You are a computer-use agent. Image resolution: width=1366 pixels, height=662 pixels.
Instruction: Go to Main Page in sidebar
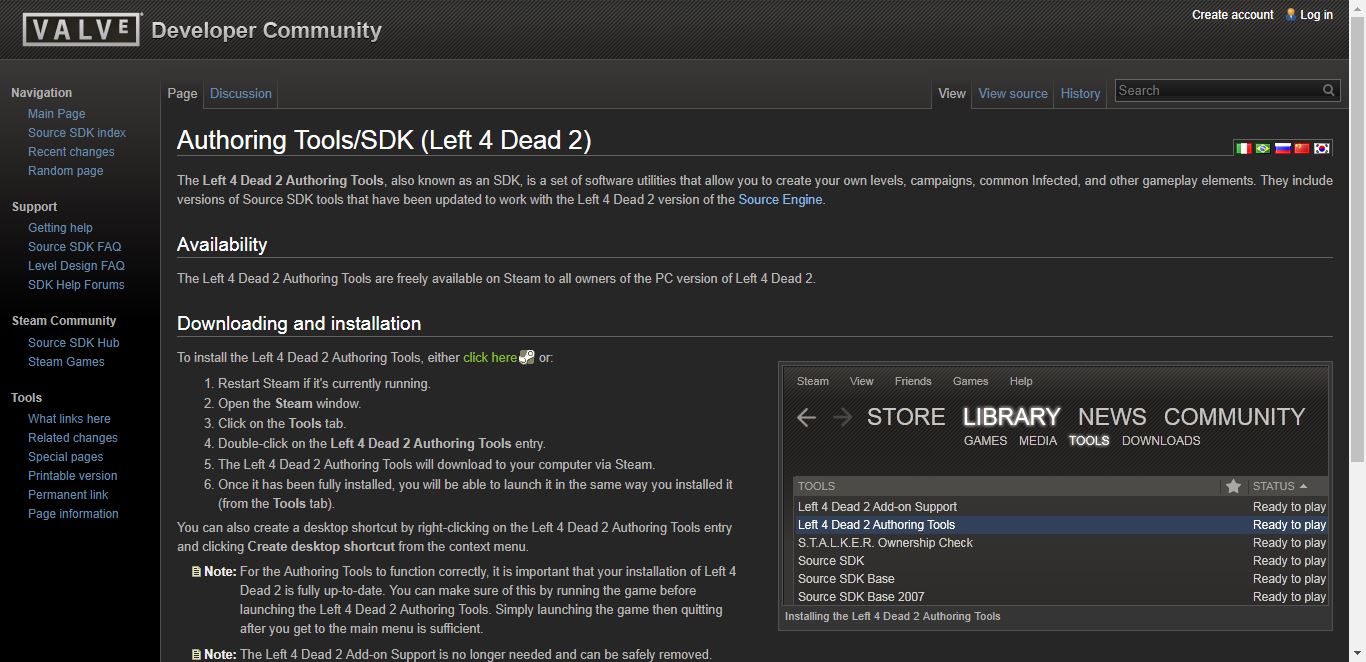pos(56,114)
